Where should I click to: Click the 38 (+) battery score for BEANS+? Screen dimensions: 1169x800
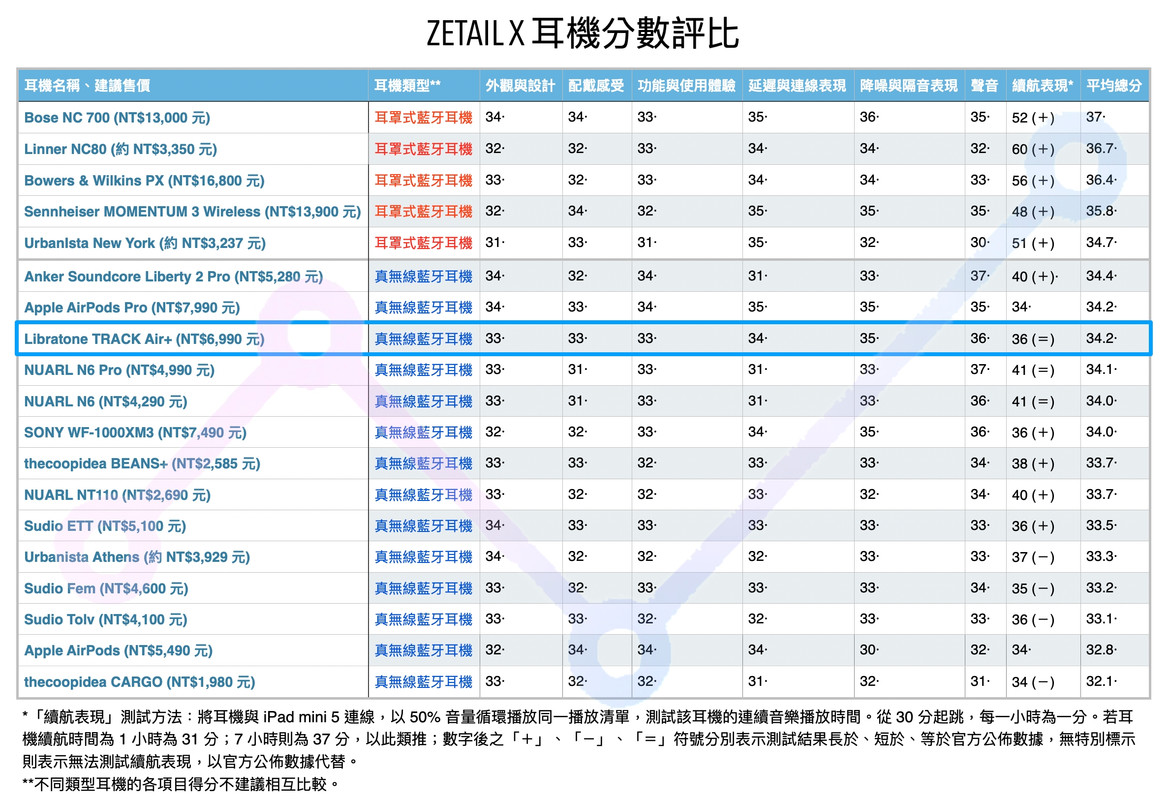(x=1033, y=464)
